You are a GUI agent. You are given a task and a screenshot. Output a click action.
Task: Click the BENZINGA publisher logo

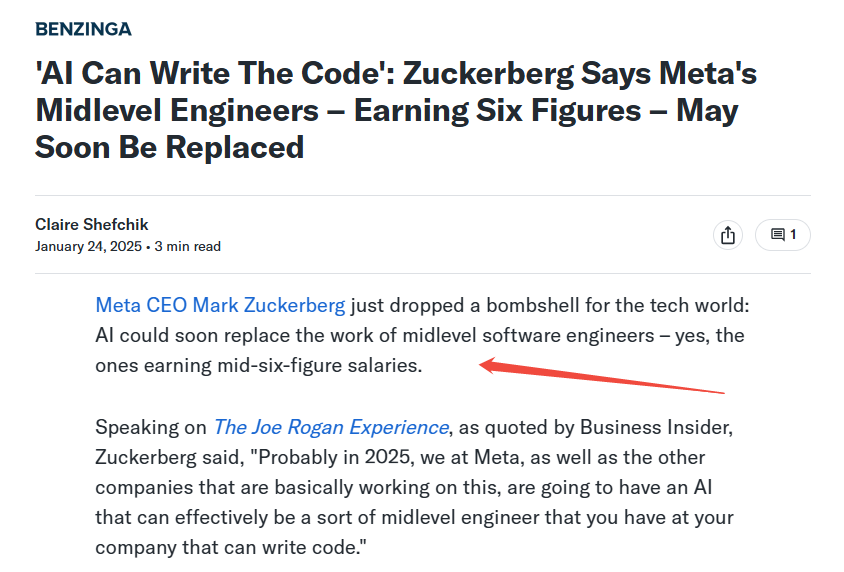[x=83, y=29]
